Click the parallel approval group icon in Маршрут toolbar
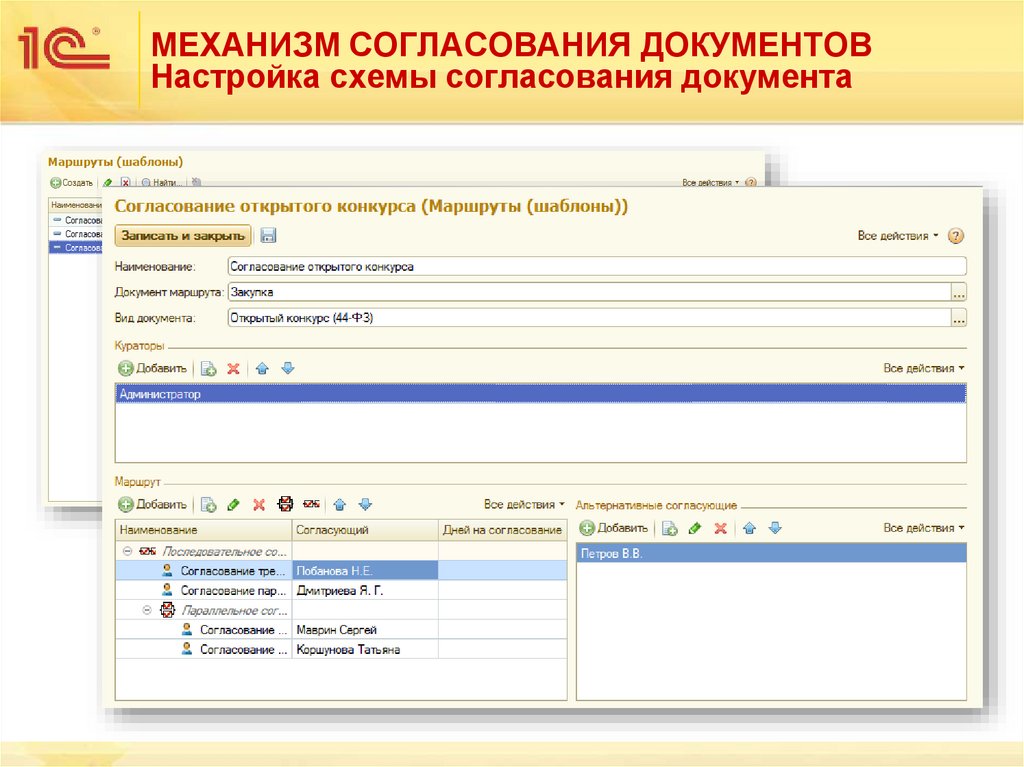The height and width of the screenshot is (767, 1024). tap(285, 504)
